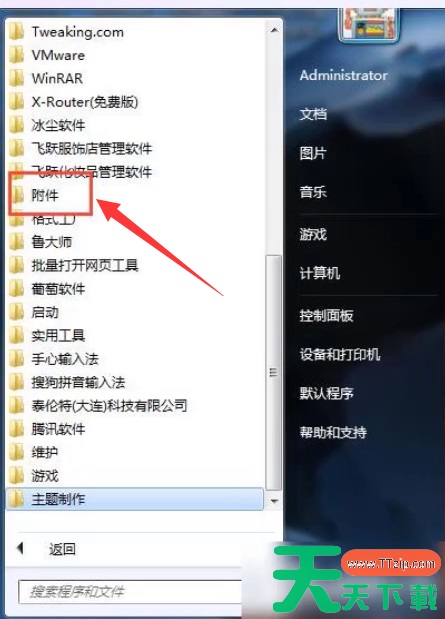This screenshot has width=445, height=619.
Task: Click the WinRAR folder icon
Action: click(x=17, y=78)
